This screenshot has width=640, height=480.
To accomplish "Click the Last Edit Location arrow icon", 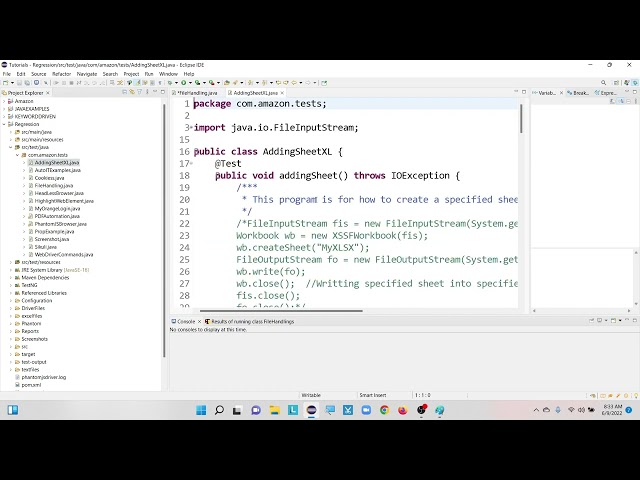I will [279, 83].
